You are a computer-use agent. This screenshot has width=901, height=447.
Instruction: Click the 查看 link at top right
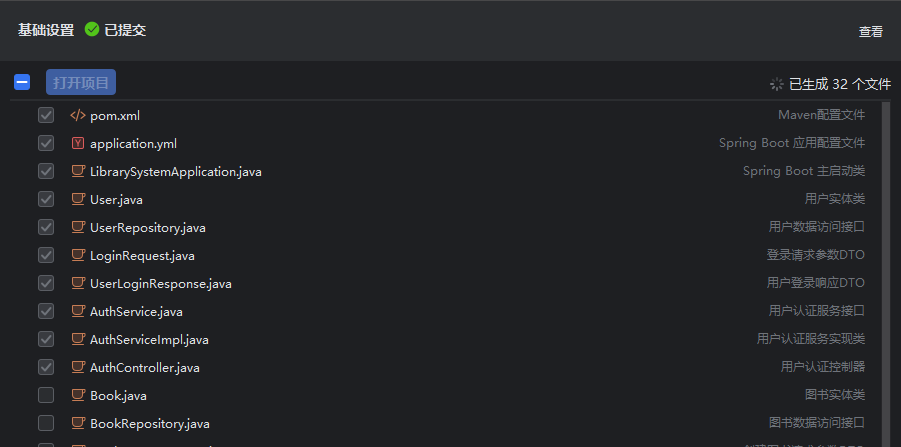click(x=870, y=32)
